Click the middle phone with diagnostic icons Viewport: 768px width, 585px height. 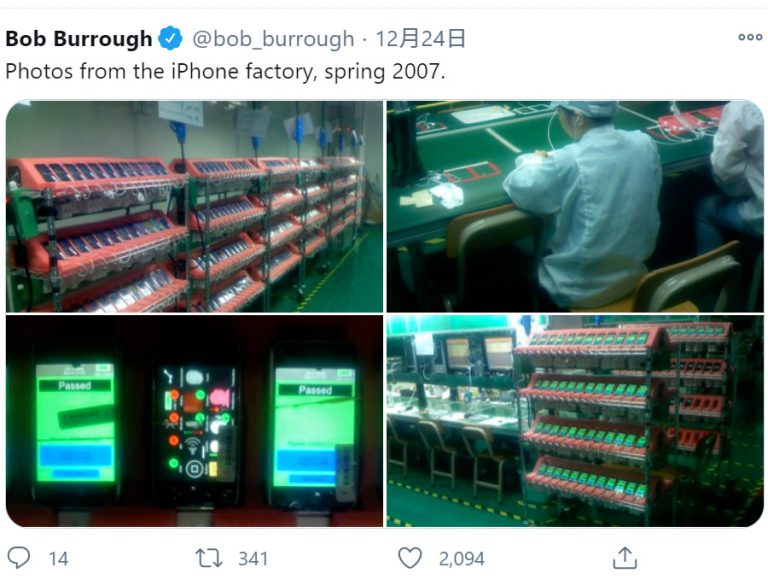(196, 424)
